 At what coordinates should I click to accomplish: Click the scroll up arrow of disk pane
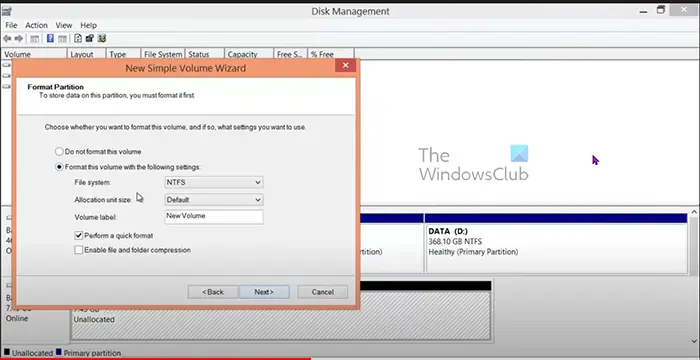[695, 212]
